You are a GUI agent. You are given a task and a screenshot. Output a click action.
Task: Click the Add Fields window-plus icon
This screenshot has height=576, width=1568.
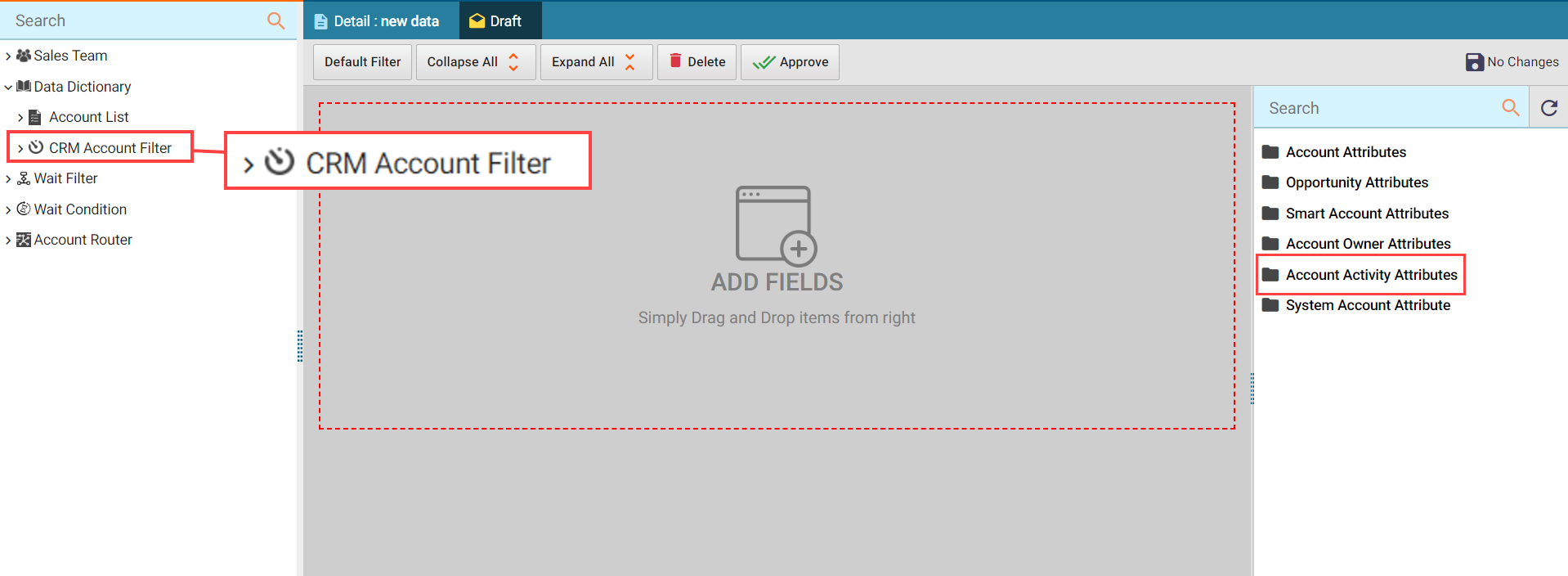pyautogui.click(x=776, y=226)
